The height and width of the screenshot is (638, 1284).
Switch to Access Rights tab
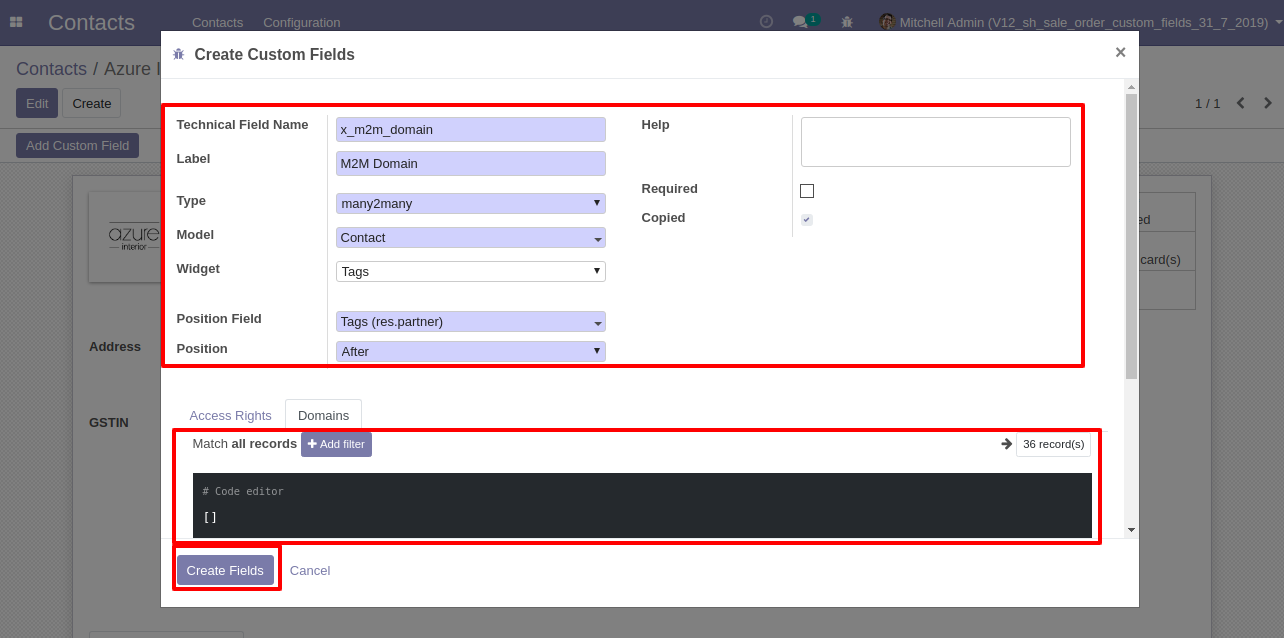[230, 415]
